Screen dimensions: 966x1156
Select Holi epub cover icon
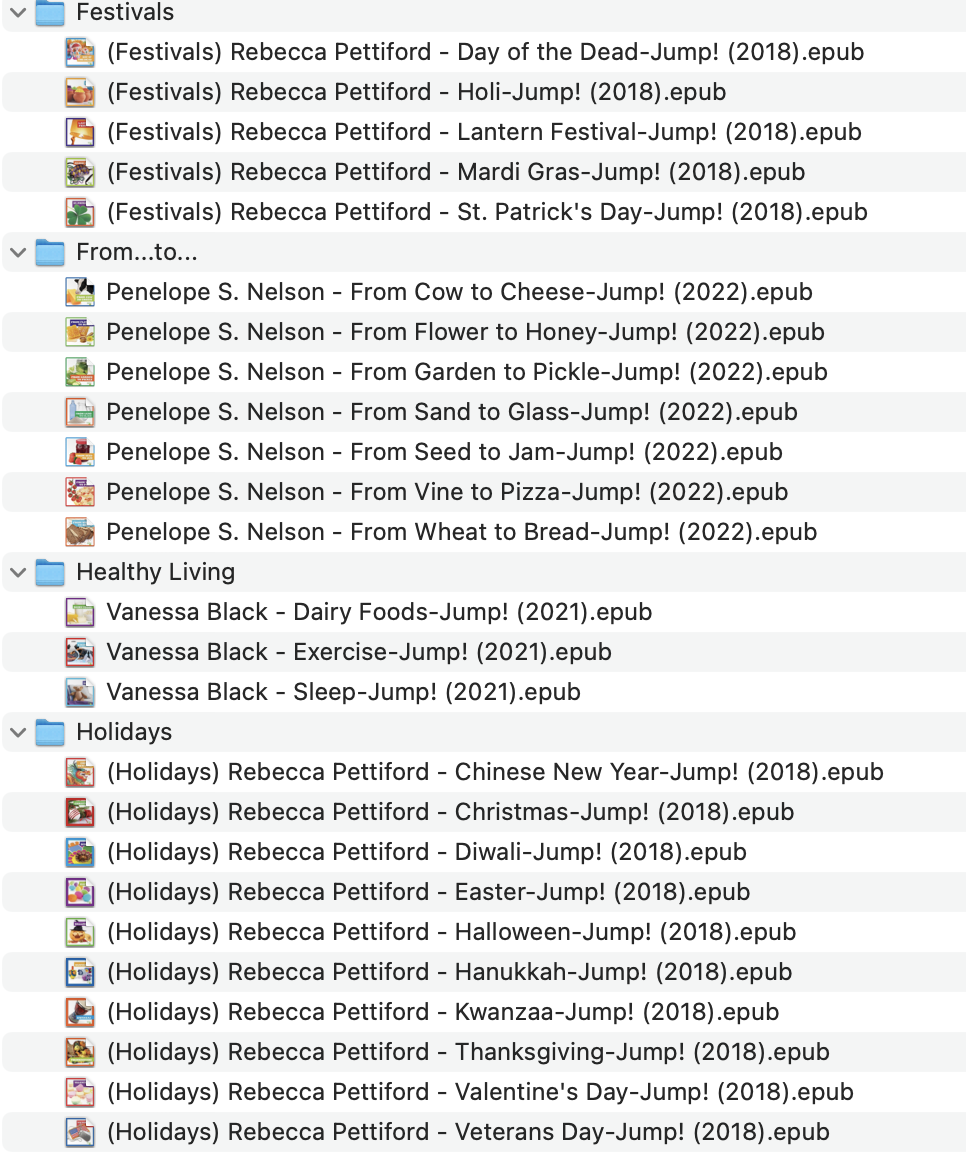pos(80,92)
